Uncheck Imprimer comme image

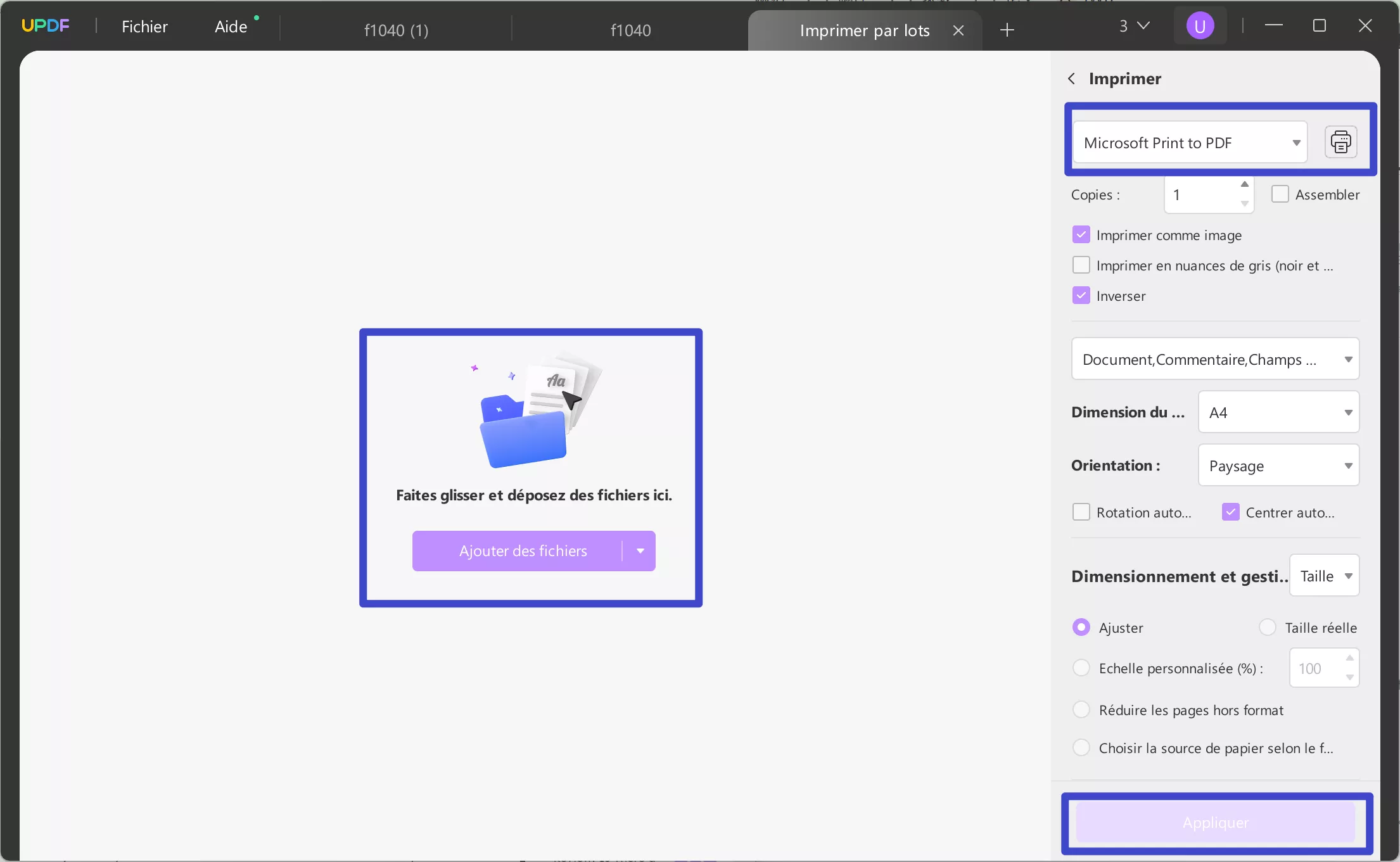point(1081,234)
